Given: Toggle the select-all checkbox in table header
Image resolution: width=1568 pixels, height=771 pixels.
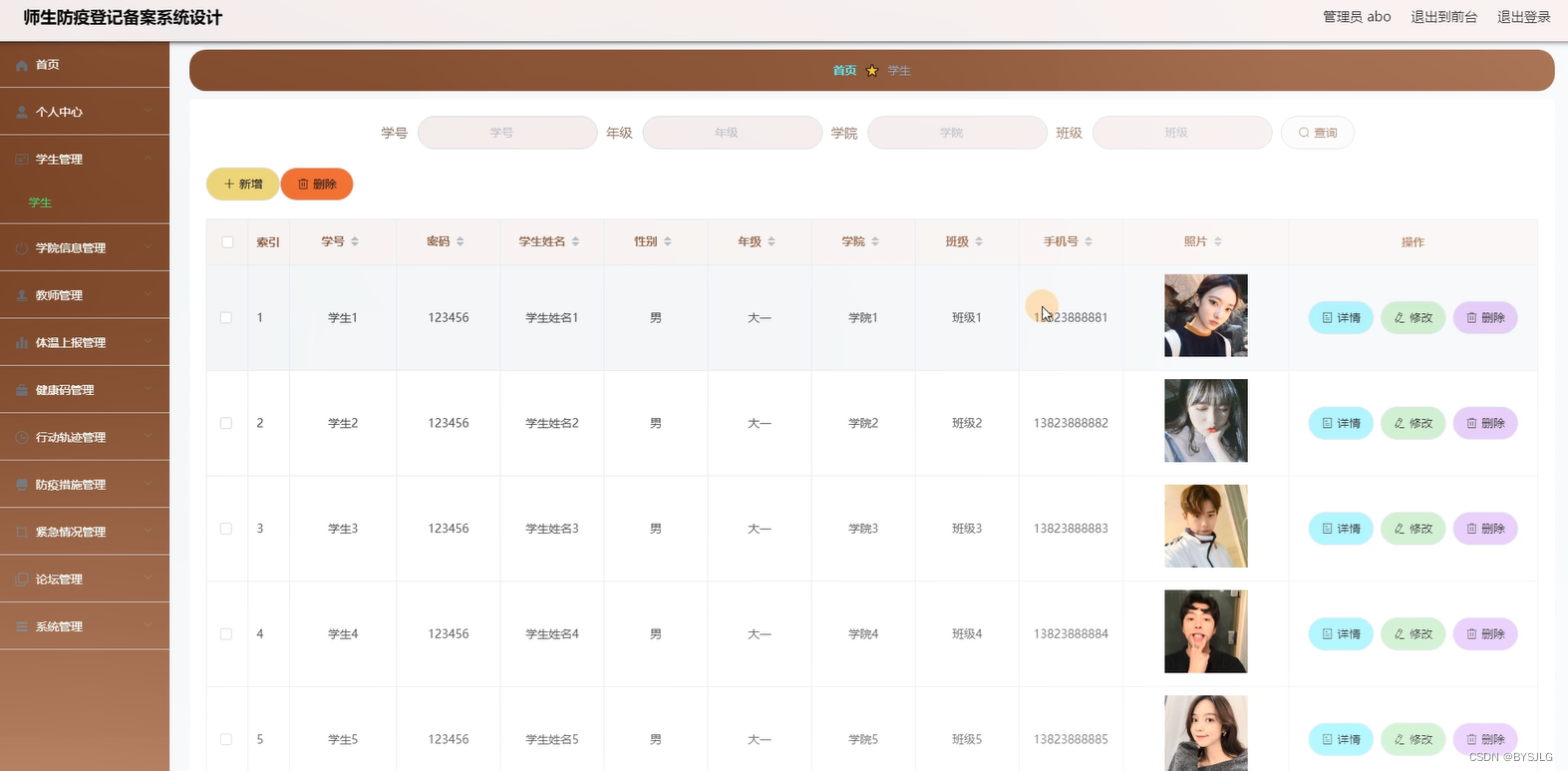Looking at the screenshot, I should (227, 242).
